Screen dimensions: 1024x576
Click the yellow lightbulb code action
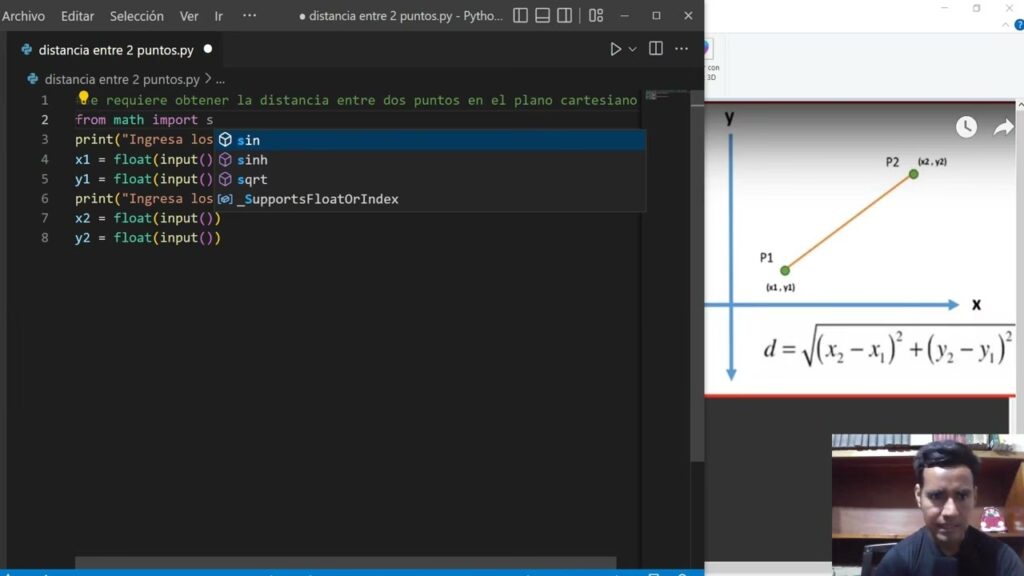point(84,98)
